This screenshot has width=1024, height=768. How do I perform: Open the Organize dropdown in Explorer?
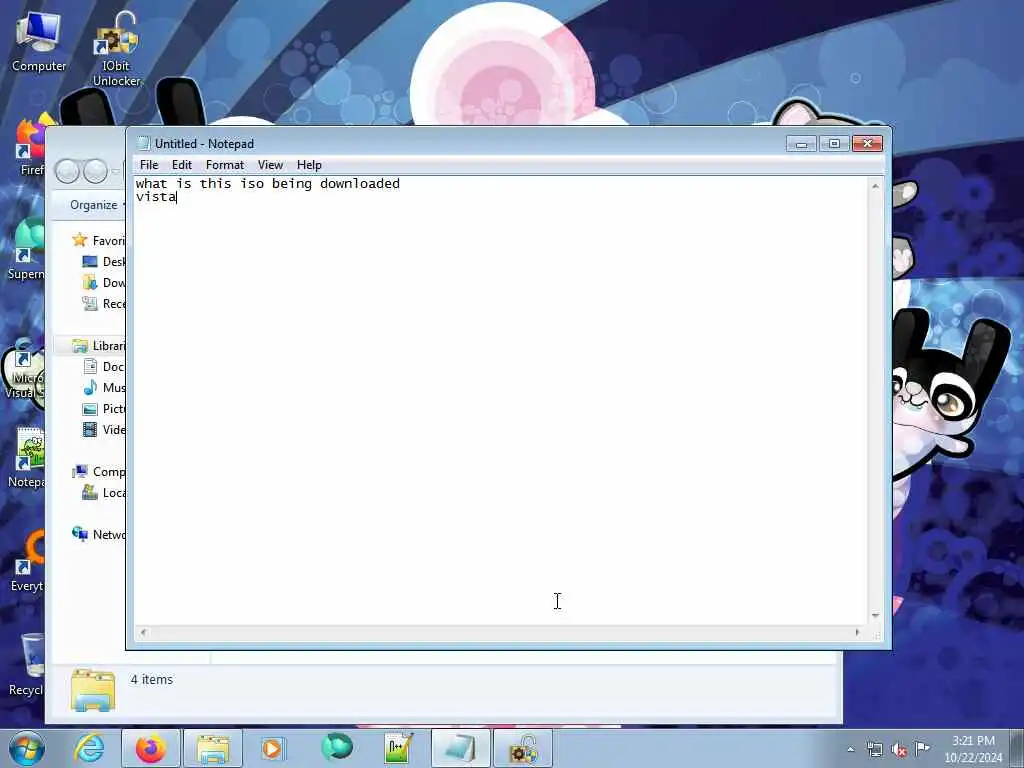point(97,205)
